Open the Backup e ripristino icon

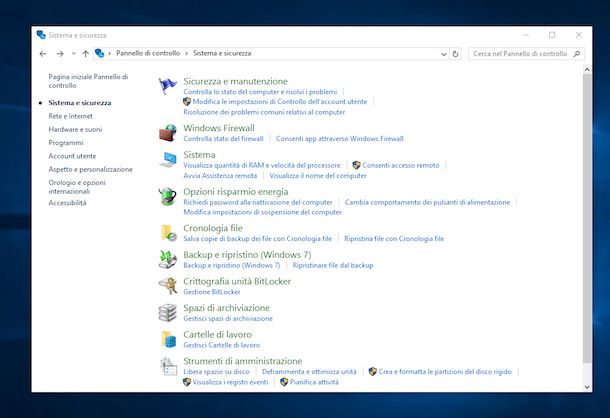coord(167,260)
